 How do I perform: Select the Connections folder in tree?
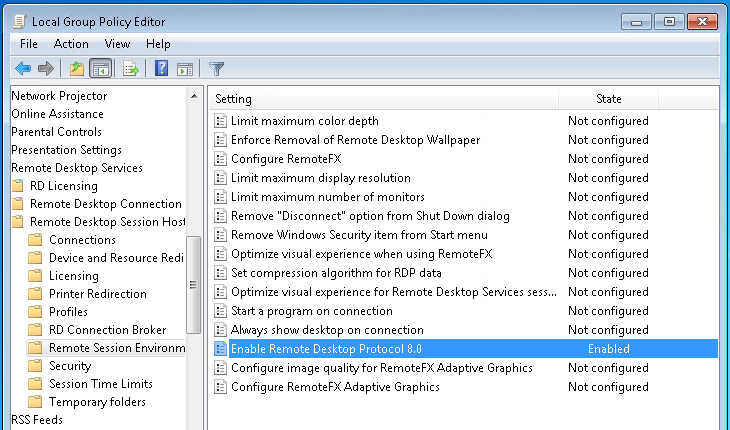[x=82, y=240]
